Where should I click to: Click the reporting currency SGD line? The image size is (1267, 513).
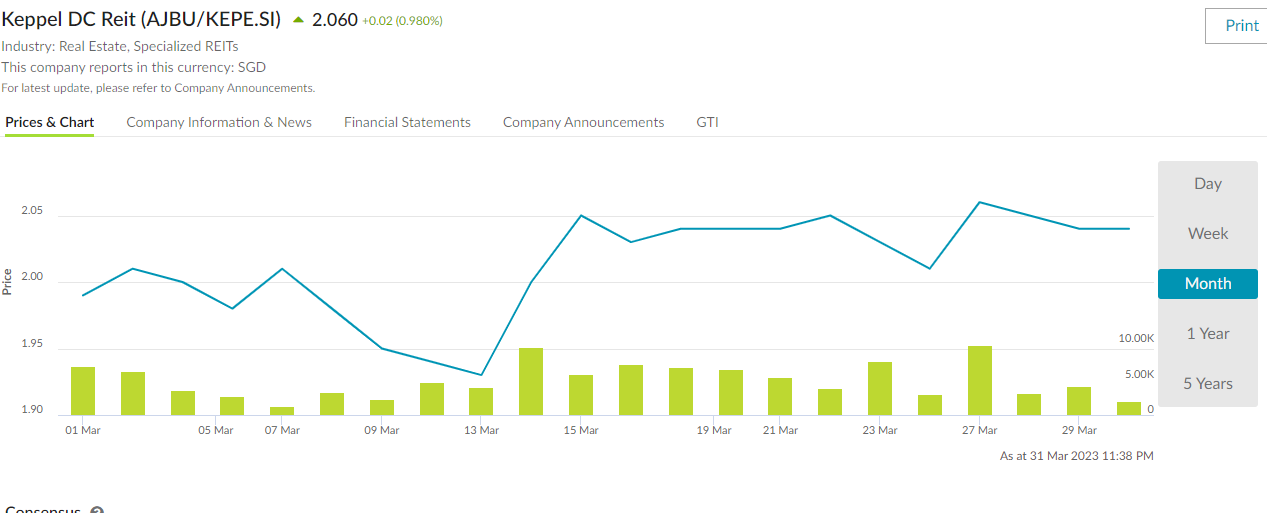[x=134, y=68]
